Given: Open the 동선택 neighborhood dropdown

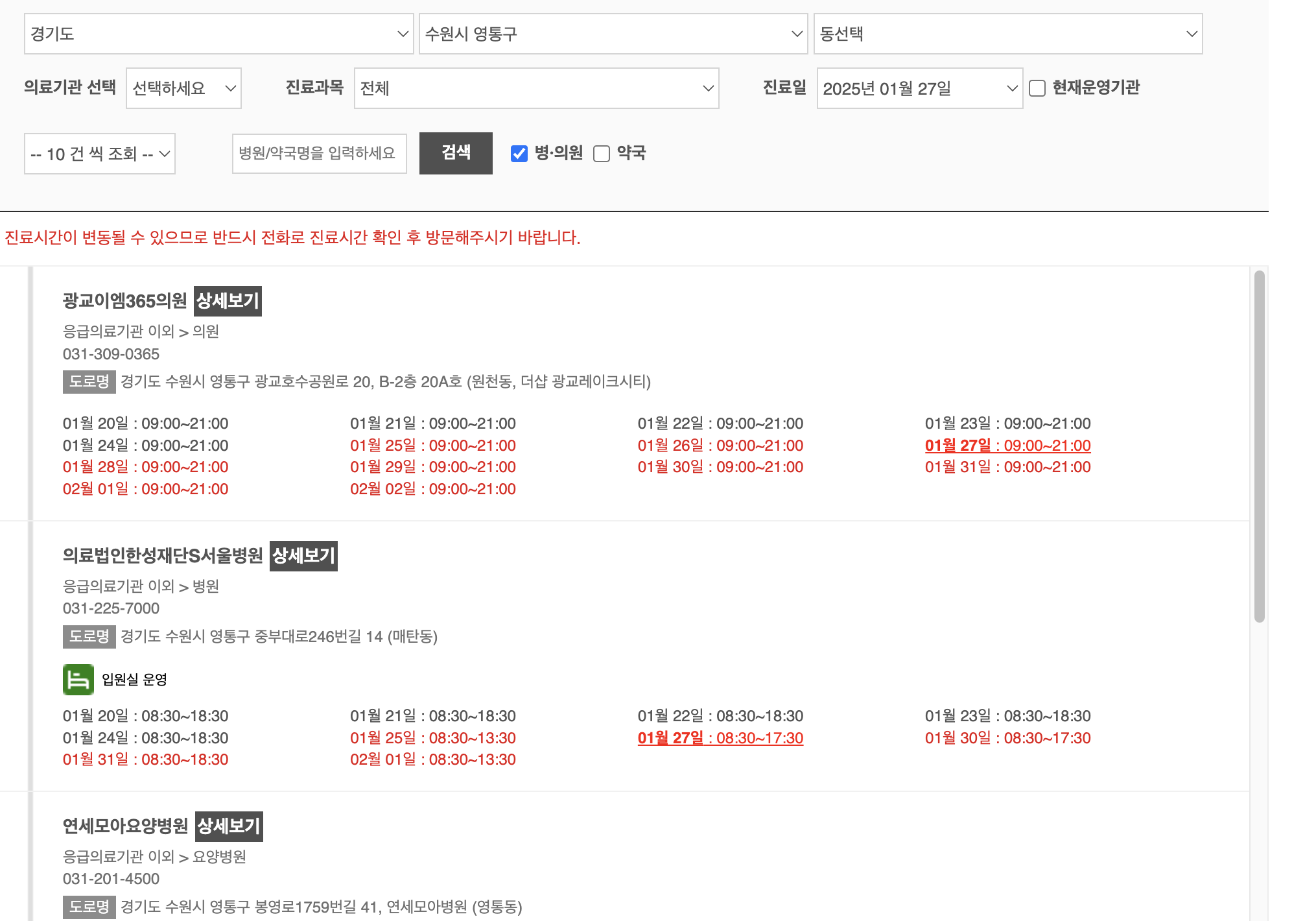Looking at the screenshot, I should (x=1007, y=34).
